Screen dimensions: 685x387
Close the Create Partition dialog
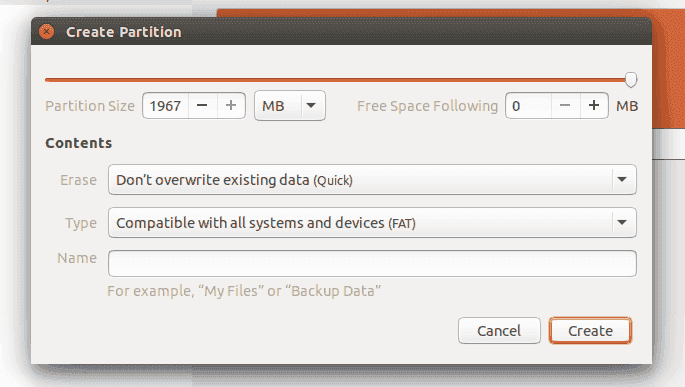coord(46,31)
